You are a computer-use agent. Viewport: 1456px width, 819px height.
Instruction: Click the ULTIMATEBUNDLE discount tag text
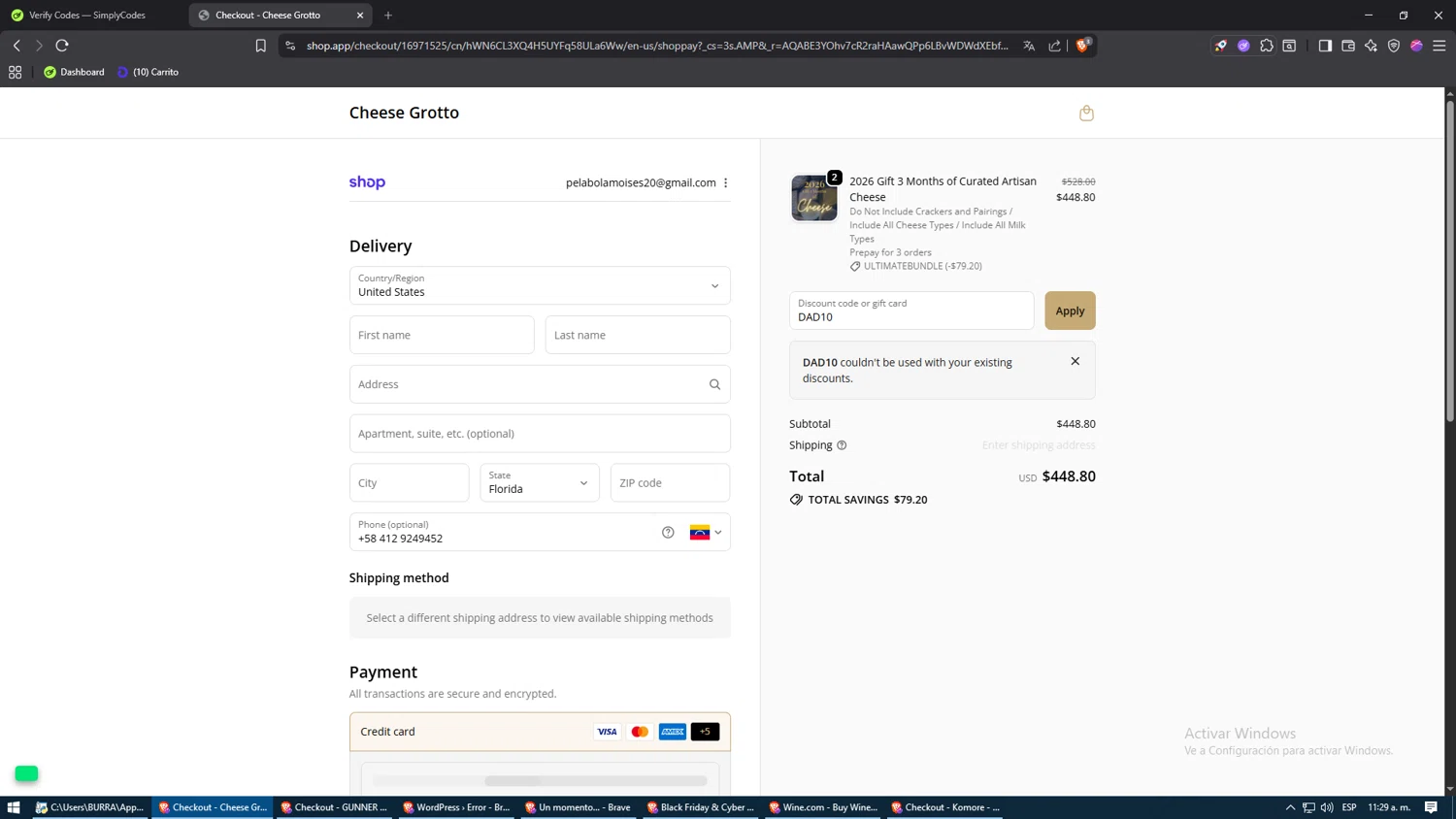922,266
